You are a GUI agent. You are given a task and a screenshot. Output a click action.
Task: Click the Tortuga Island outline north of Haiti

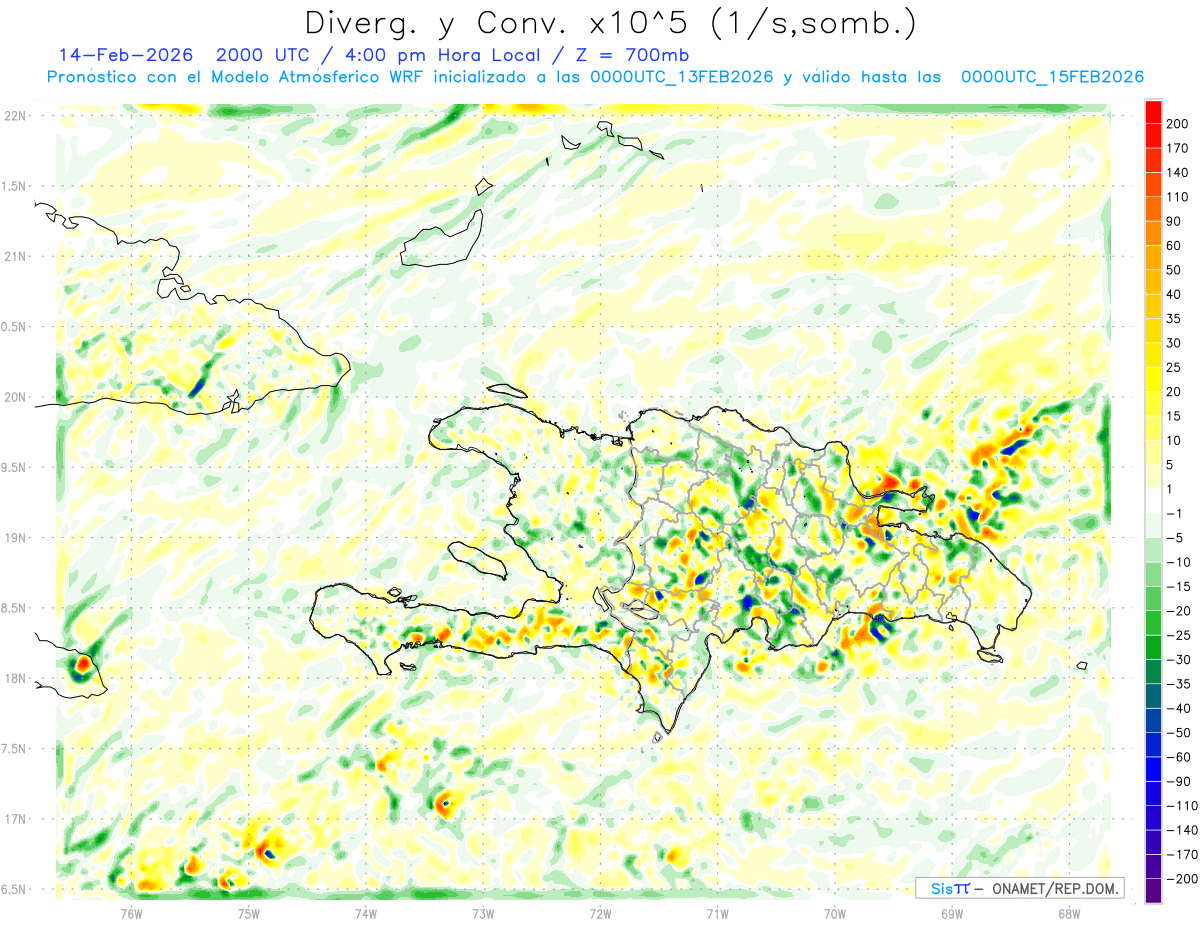508,392
